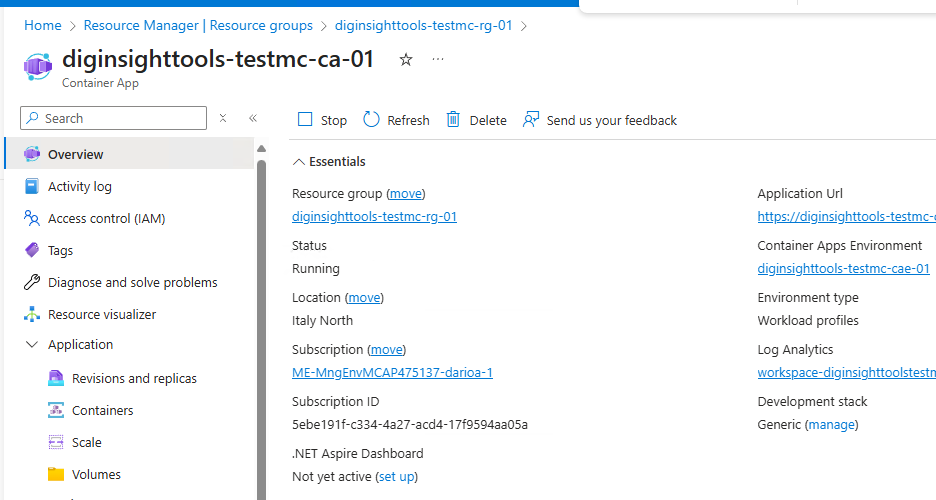Click the Refresh icon
The width and height of the screenshot is (936, 500).
click(372, 120)
